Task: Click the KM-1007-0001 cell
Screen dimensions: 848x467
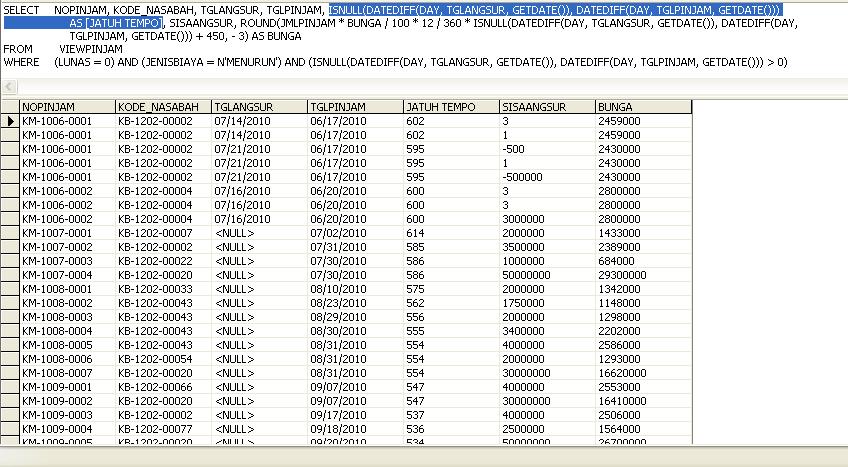Action: 68,233
